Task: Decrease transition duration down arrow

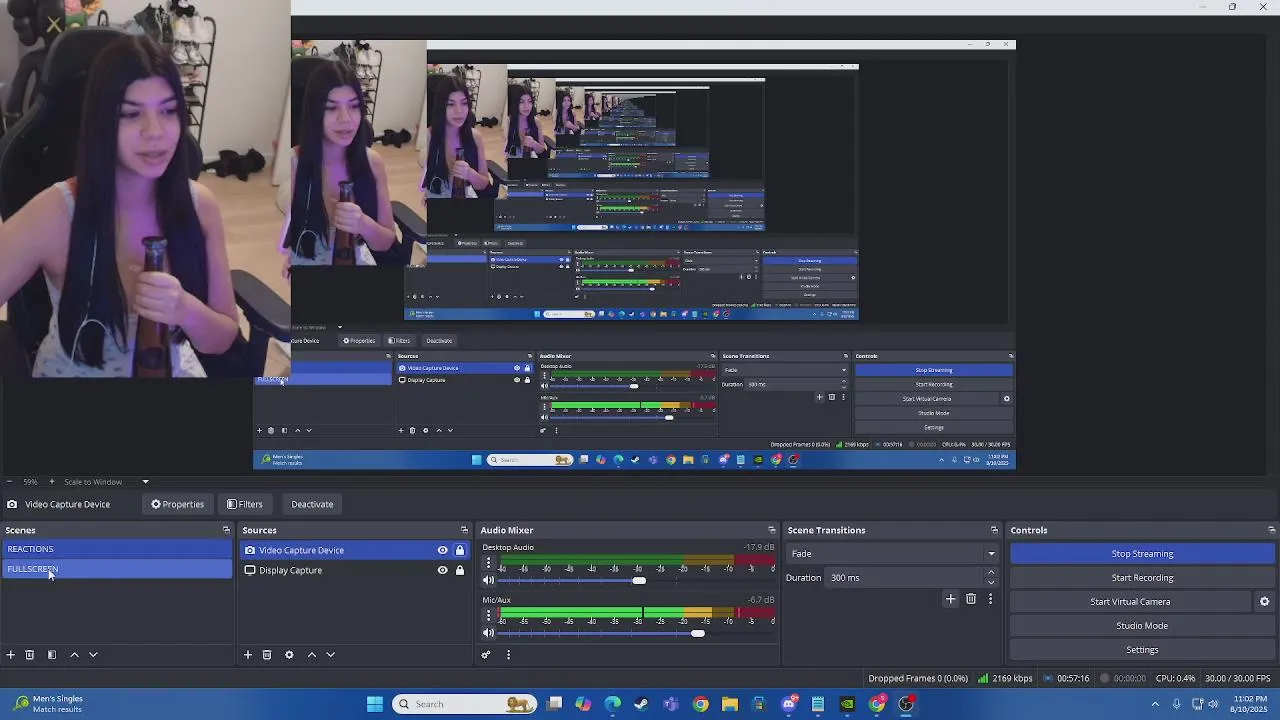Action: click(991, 582)
